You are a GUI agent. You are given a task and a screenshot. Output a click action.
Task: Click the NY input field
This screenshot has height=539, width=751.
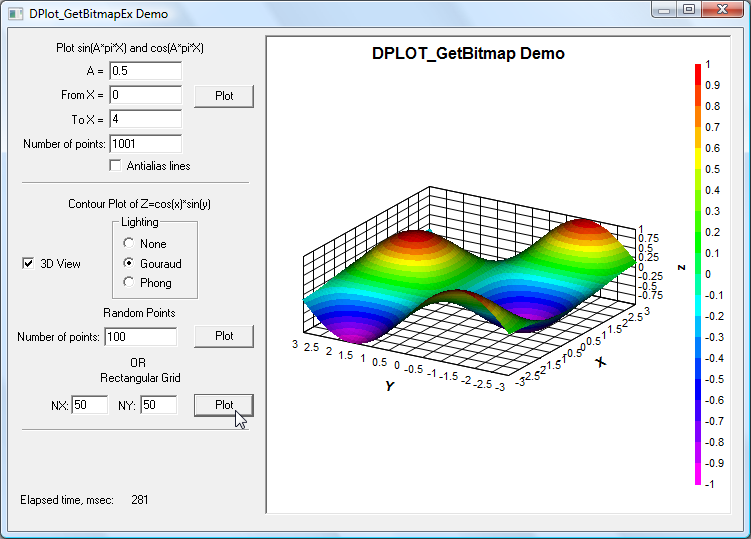click(x=159, y=405)
